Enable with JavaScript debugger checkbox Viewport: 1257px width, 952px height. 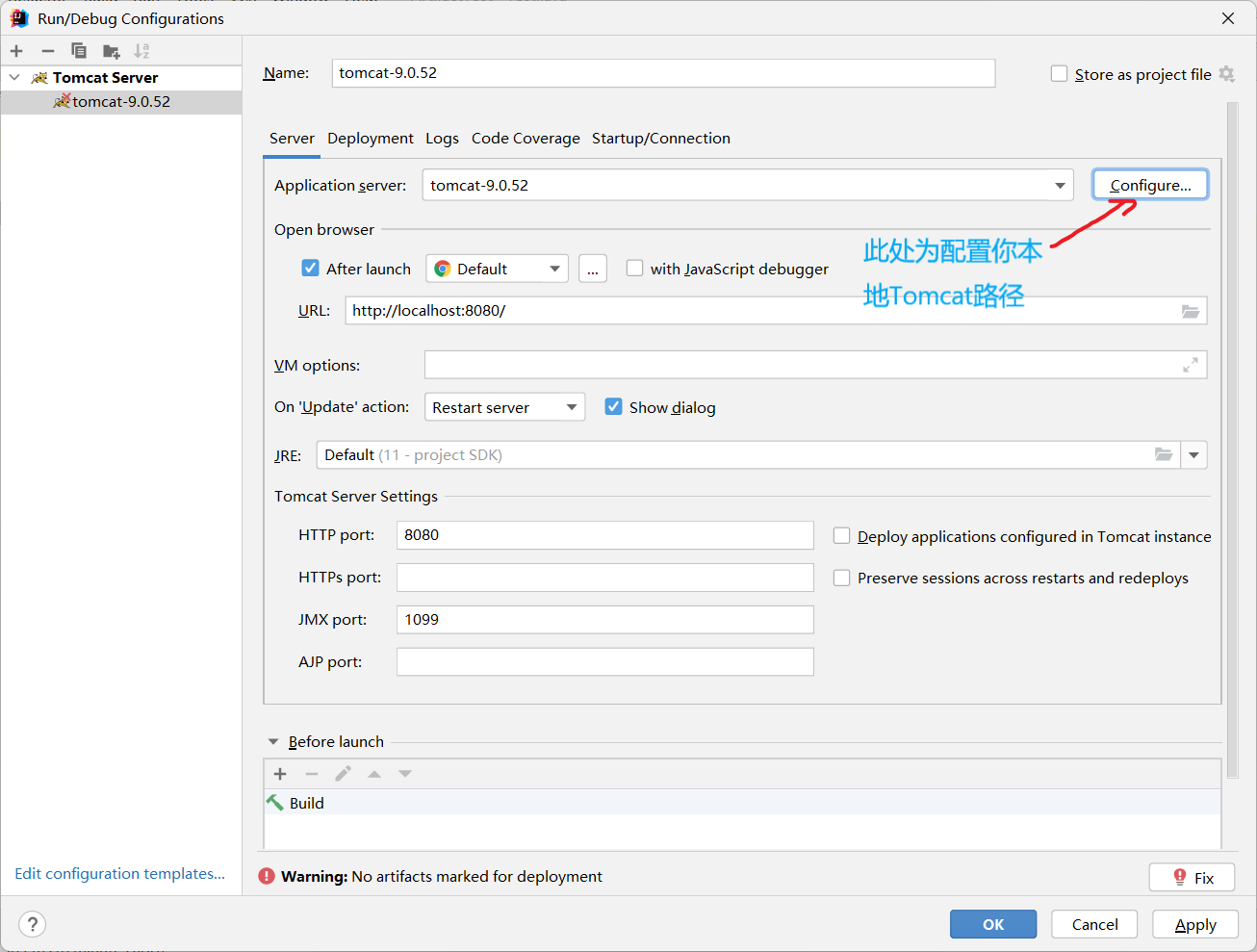pyautogui.click(x=634, y=269)
